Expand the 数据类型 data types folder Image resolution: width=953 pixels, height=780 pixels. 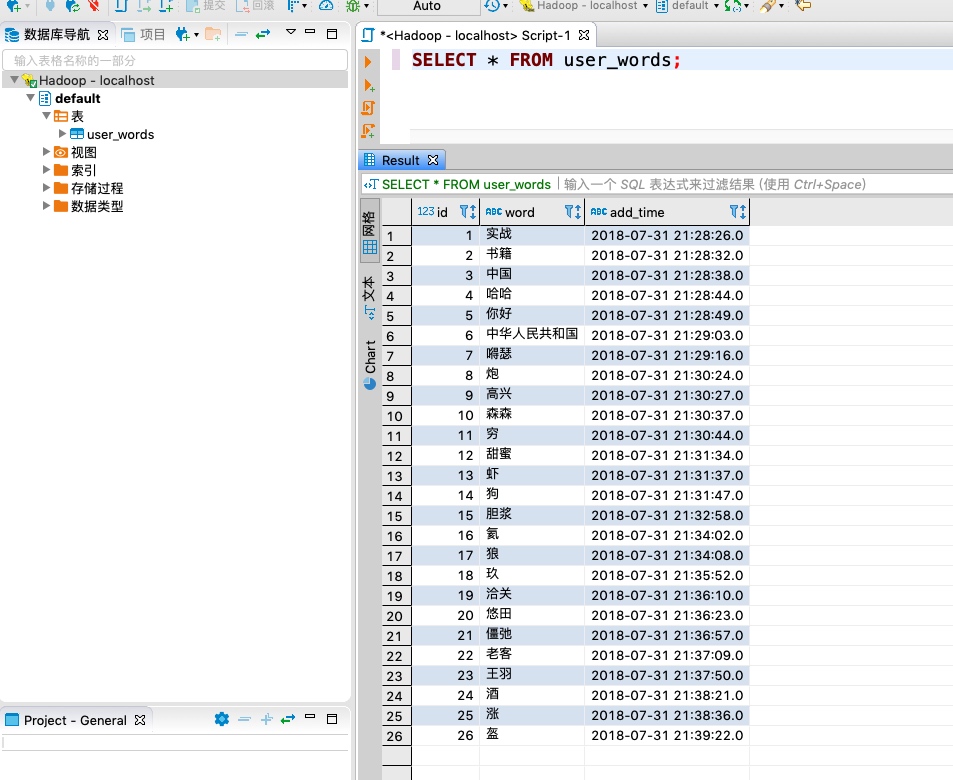46,205
